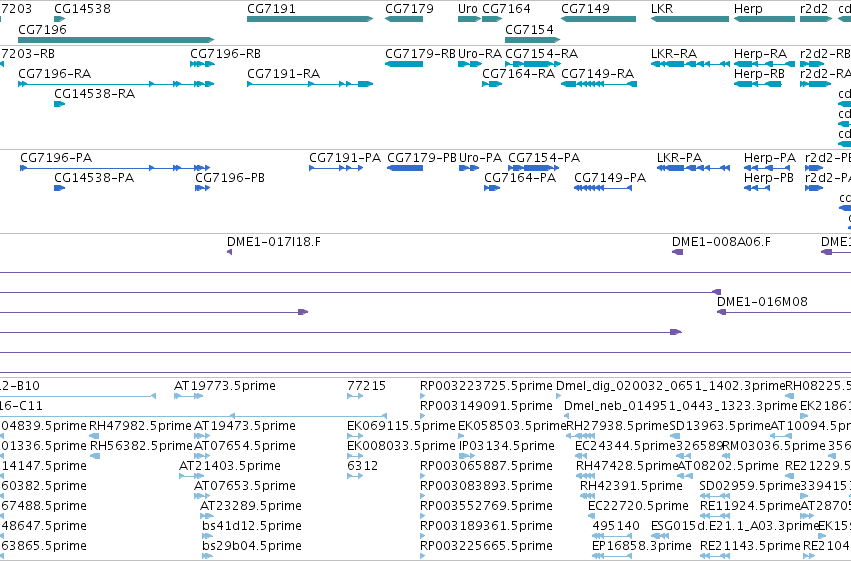Select transcript LKR-RA
The image size is (851, 561).
pyautogui.click(x=674, y=54)
